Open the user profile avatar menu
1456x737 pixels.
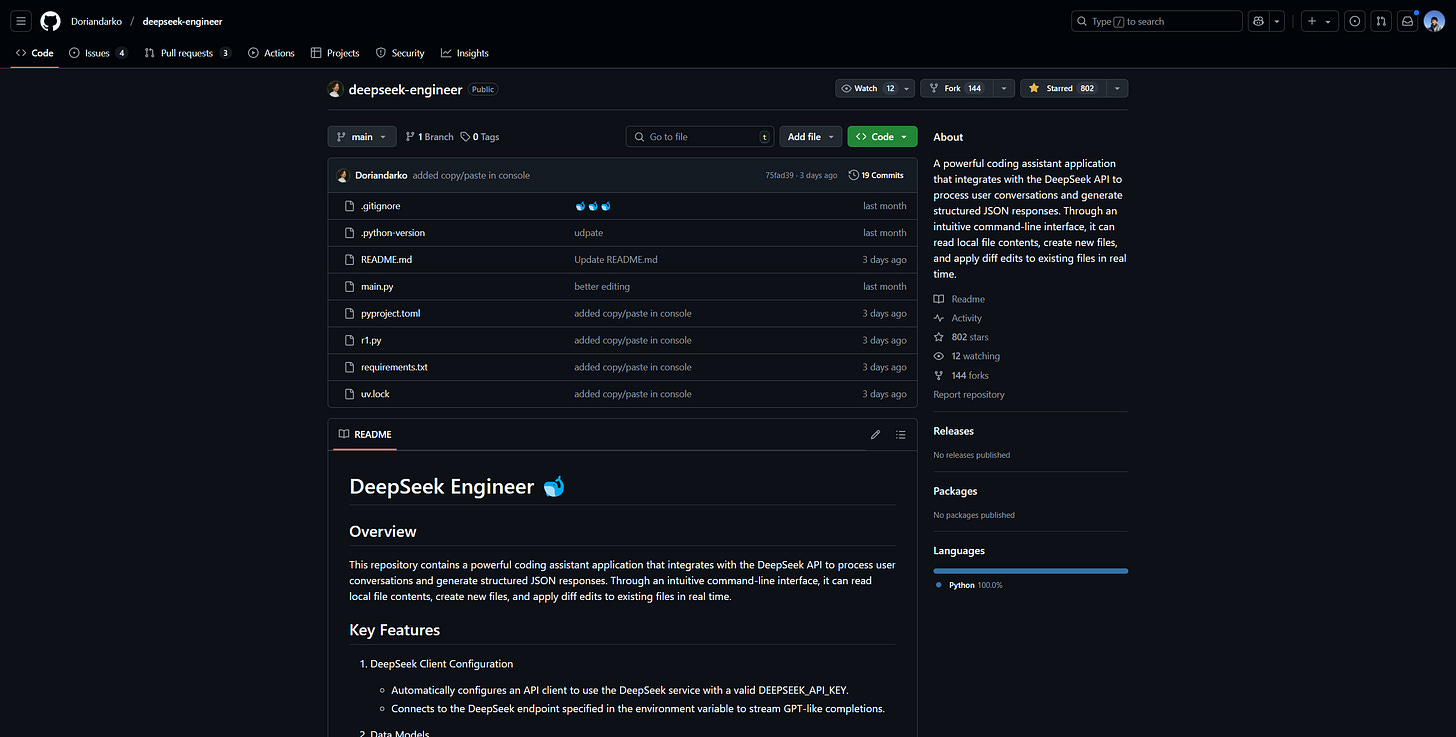[x=1434, y=21]
